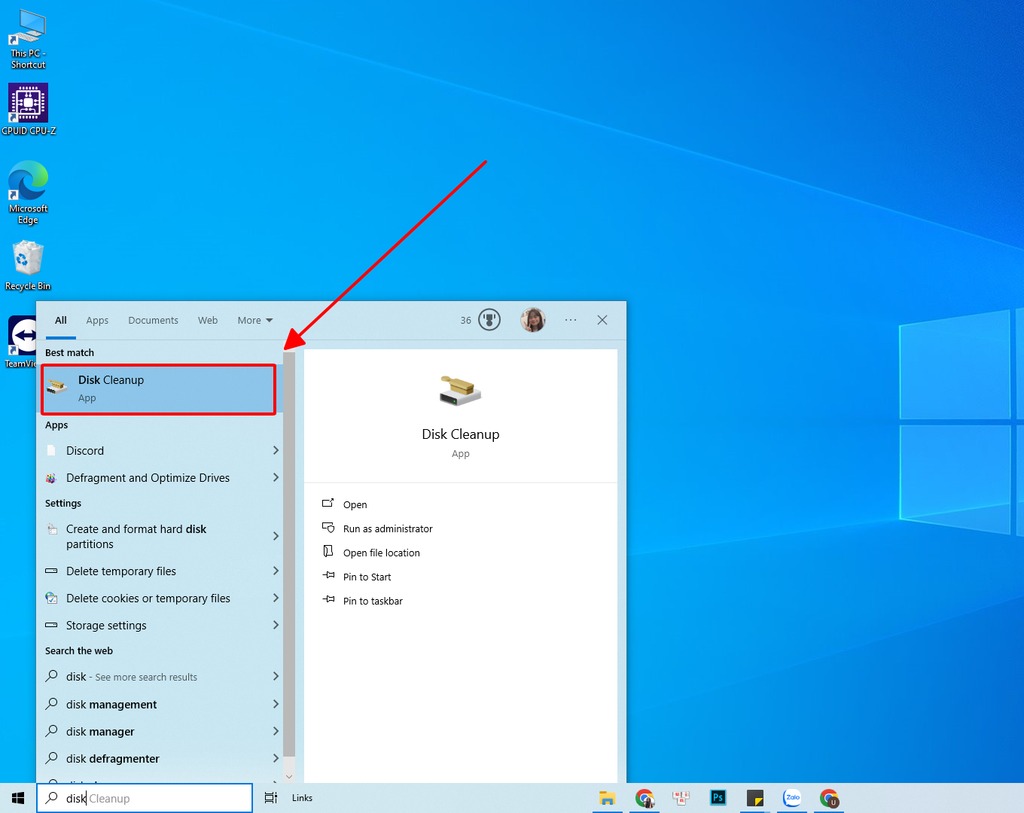Click into the taskbar search box

tap(144, 798)
